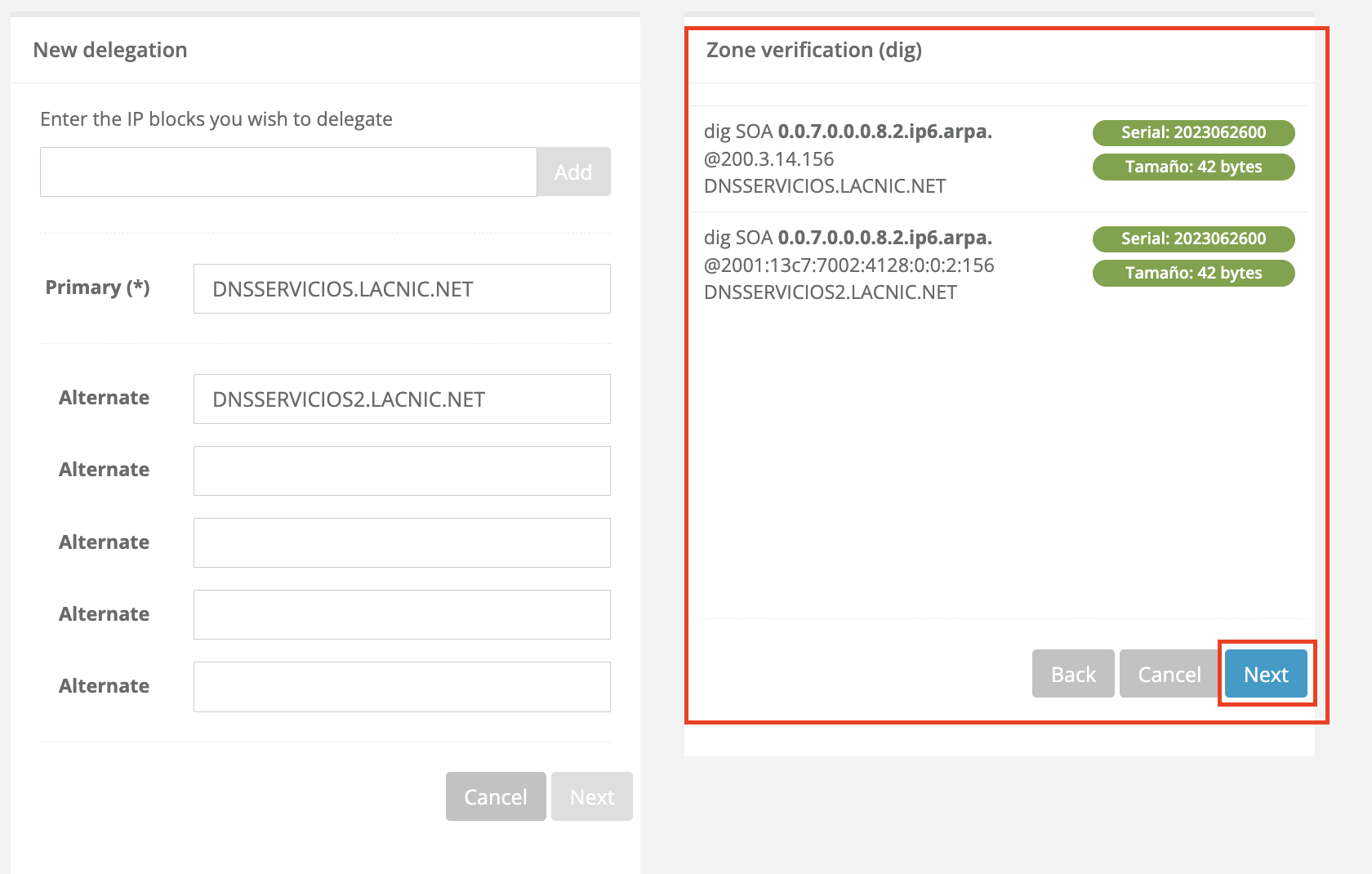The width and height of the screenshot is (1372, 874).
Task: Click Tamaño badge for the IPv6 server query
Action: (1193, 273)
